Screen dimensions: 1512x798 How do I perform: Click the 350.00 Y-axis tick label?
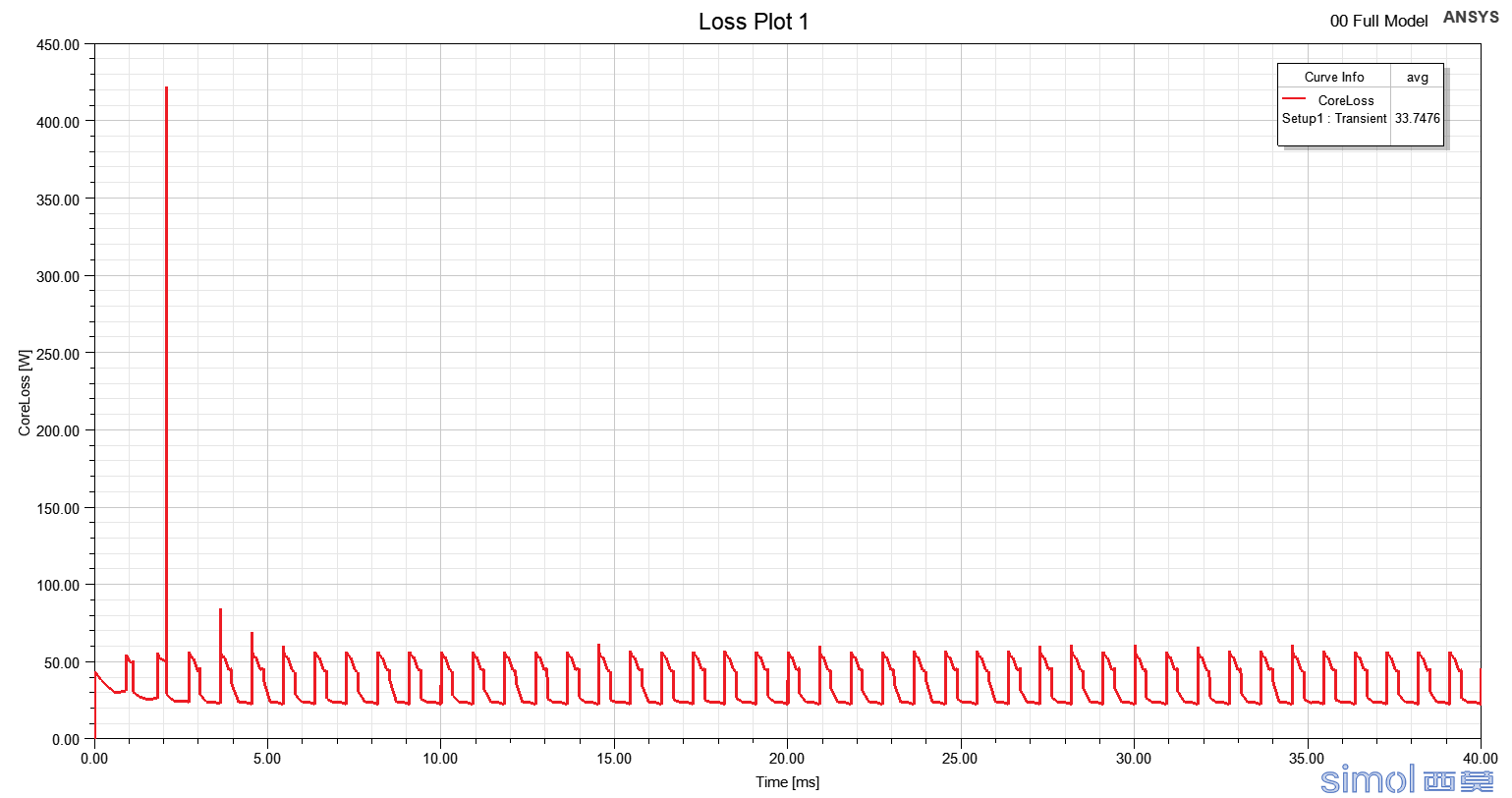pyautogui.click(x=58, y=199)
